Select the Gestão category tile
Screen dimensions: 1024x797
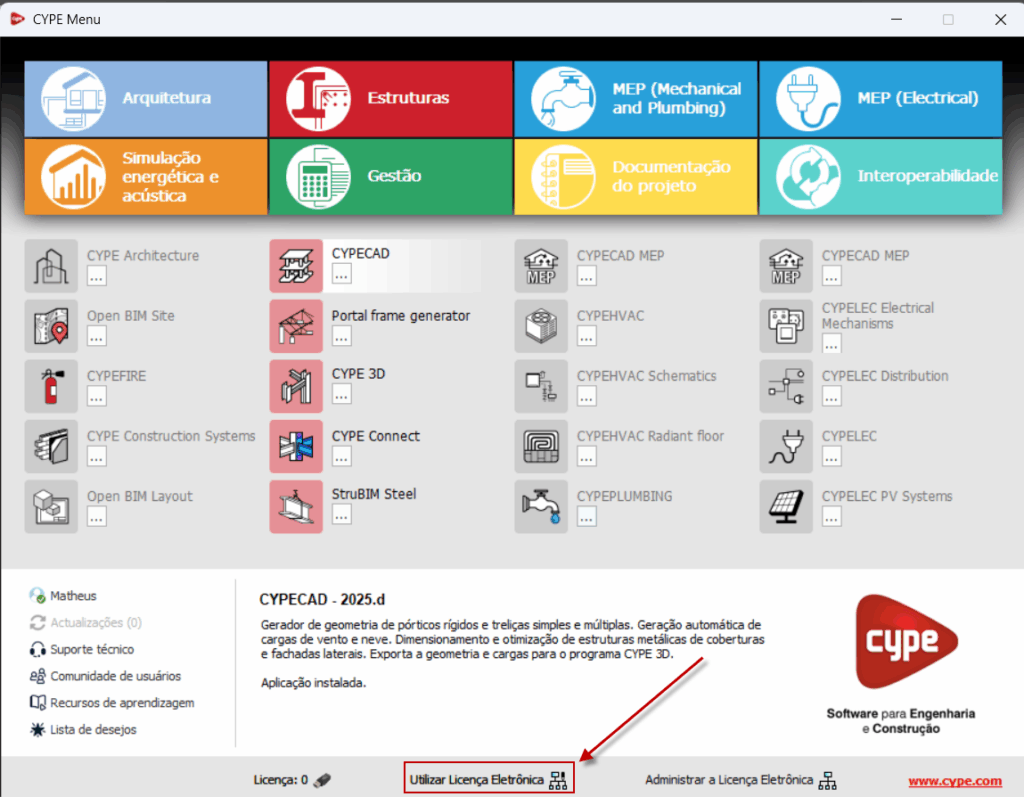(391, 176)
